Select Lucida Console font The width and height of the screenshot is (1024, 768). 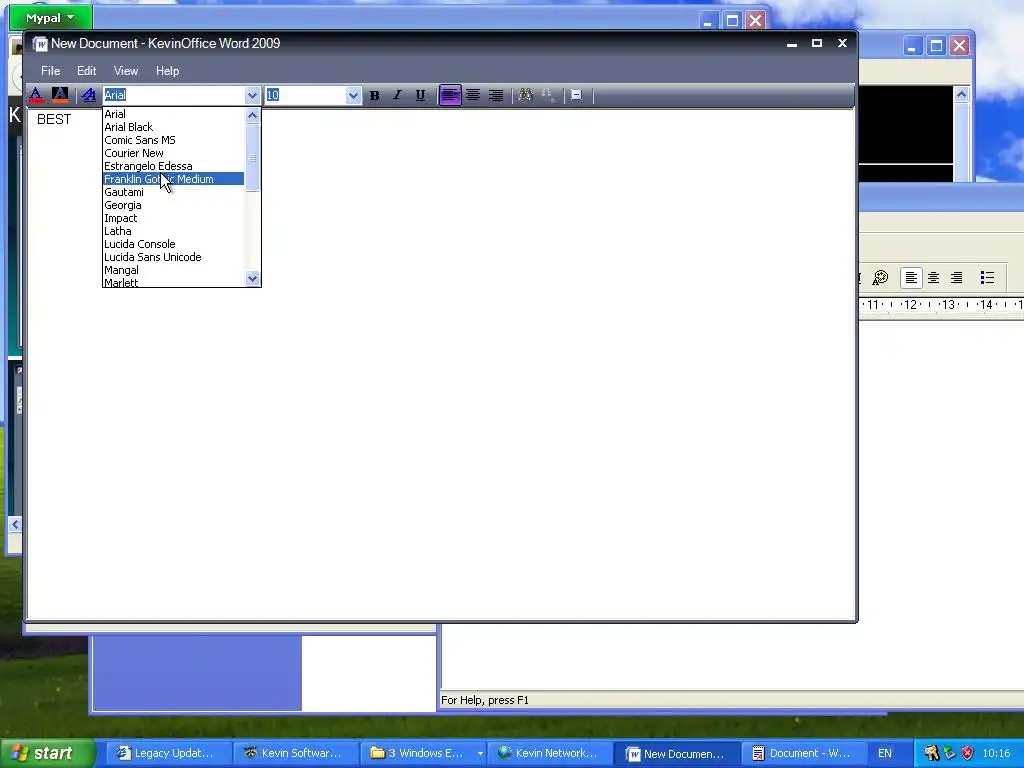(174, 244)
